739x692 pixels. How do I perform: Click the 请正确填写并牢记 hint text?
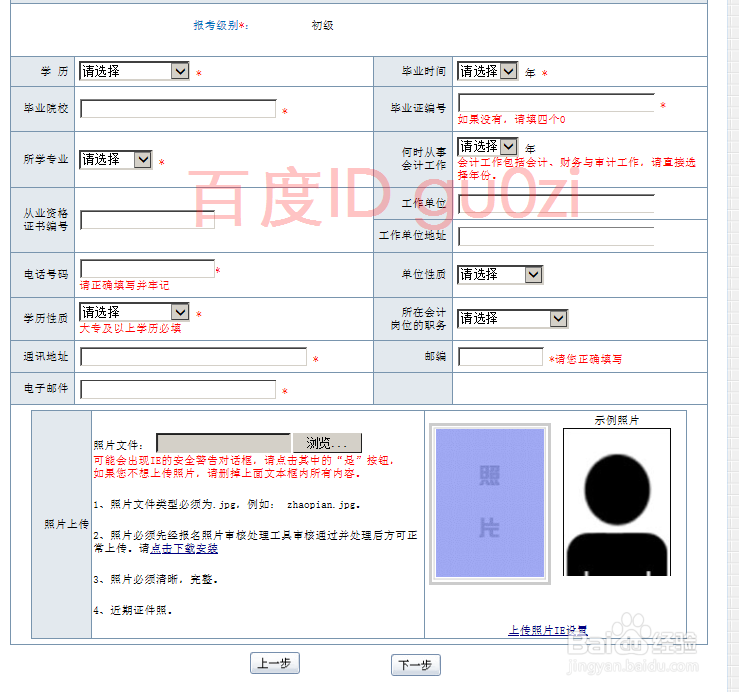[124, 286]
